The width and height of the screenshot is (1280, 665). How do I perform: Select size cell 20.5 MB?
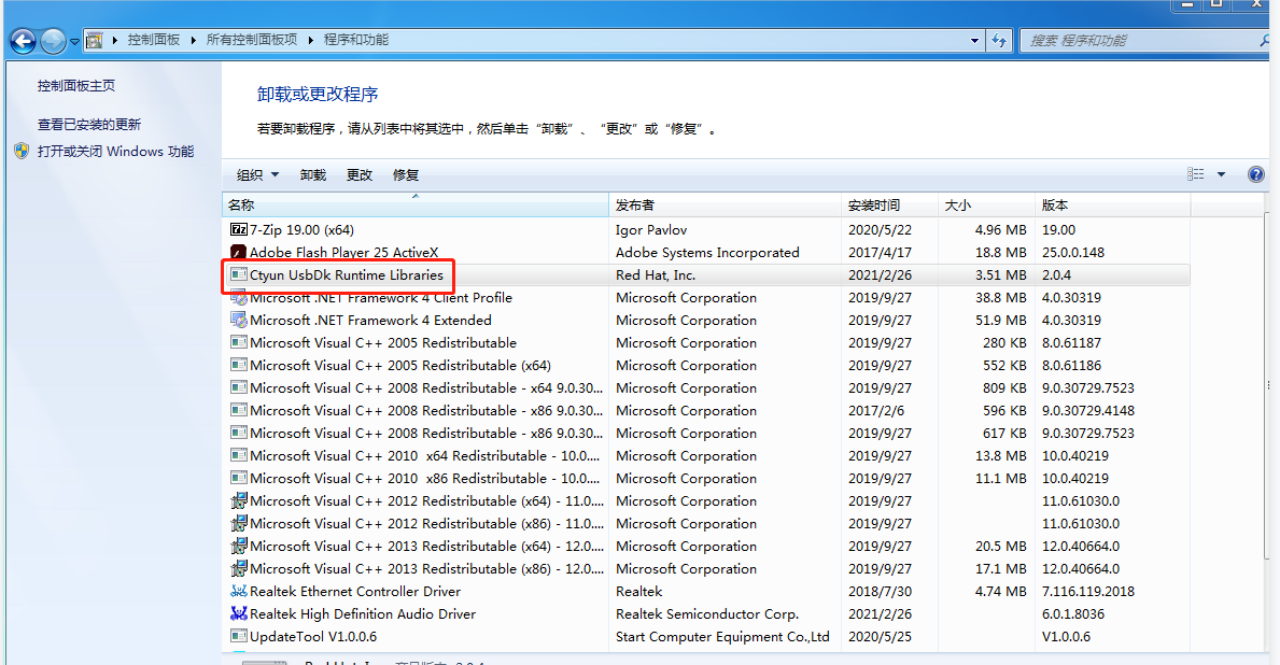click(1001, 546)
